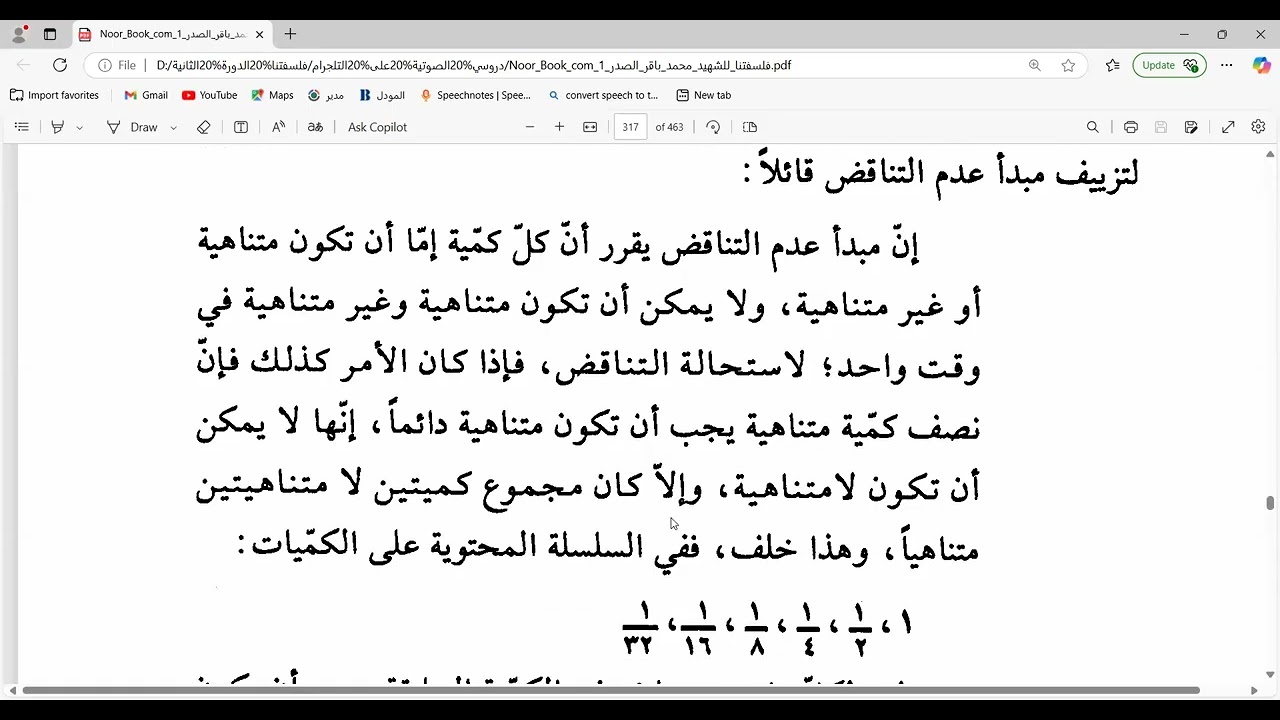Select the Erase tool
This screenshot has width=1280, height=720.
pos(204,127)
